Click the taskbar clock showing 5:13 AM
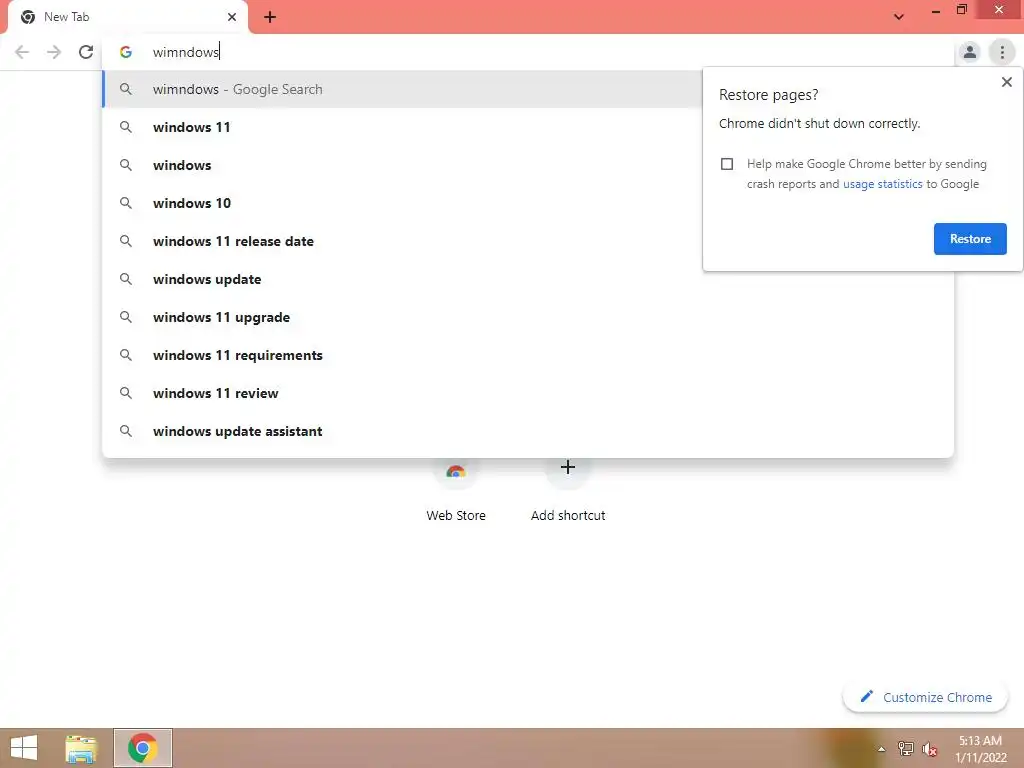This screenshot has width=1024, height=768. point(980,749)
